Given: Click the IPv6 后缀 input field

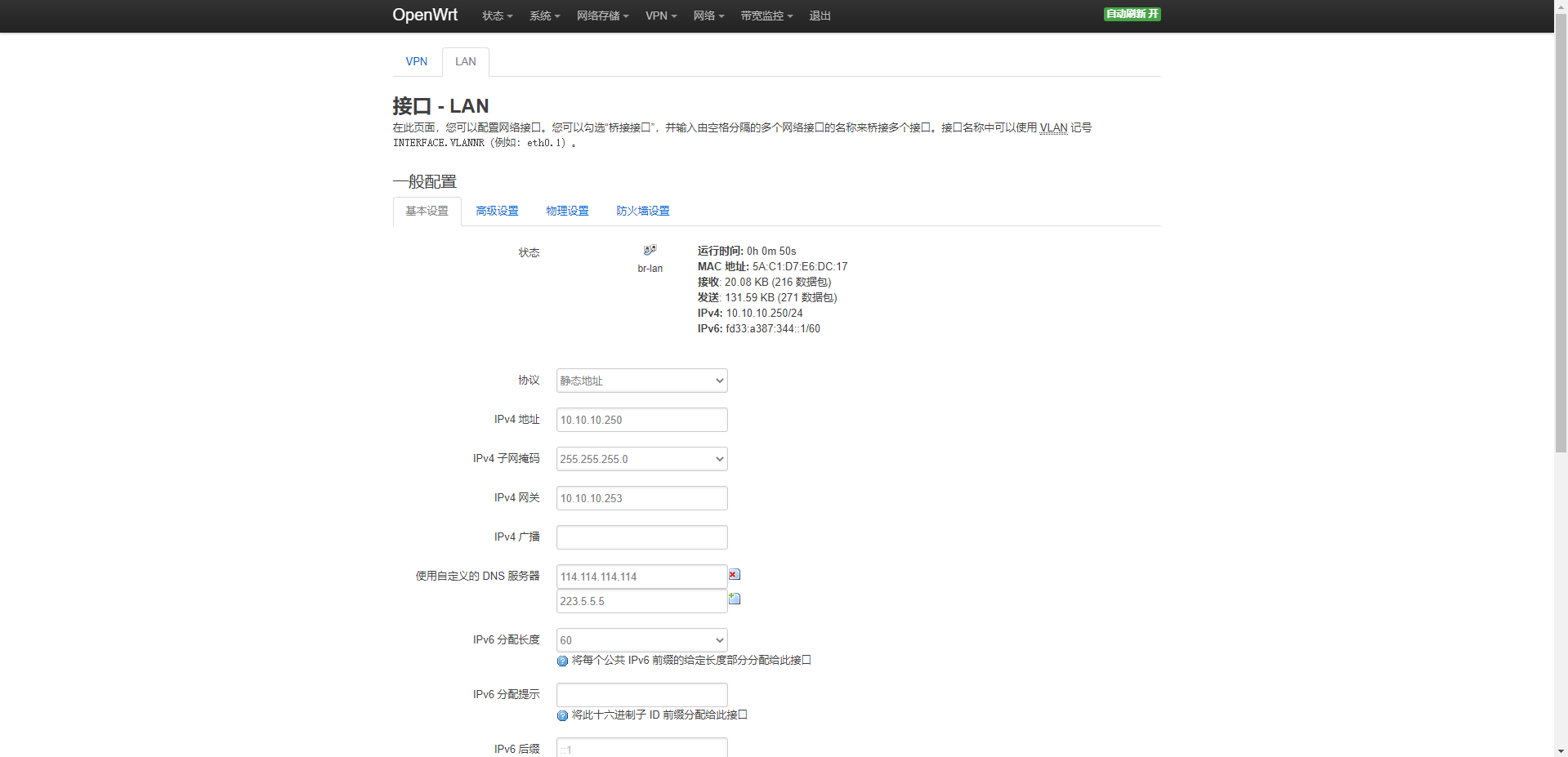Looking at the screenshot, I should point(642,747).
